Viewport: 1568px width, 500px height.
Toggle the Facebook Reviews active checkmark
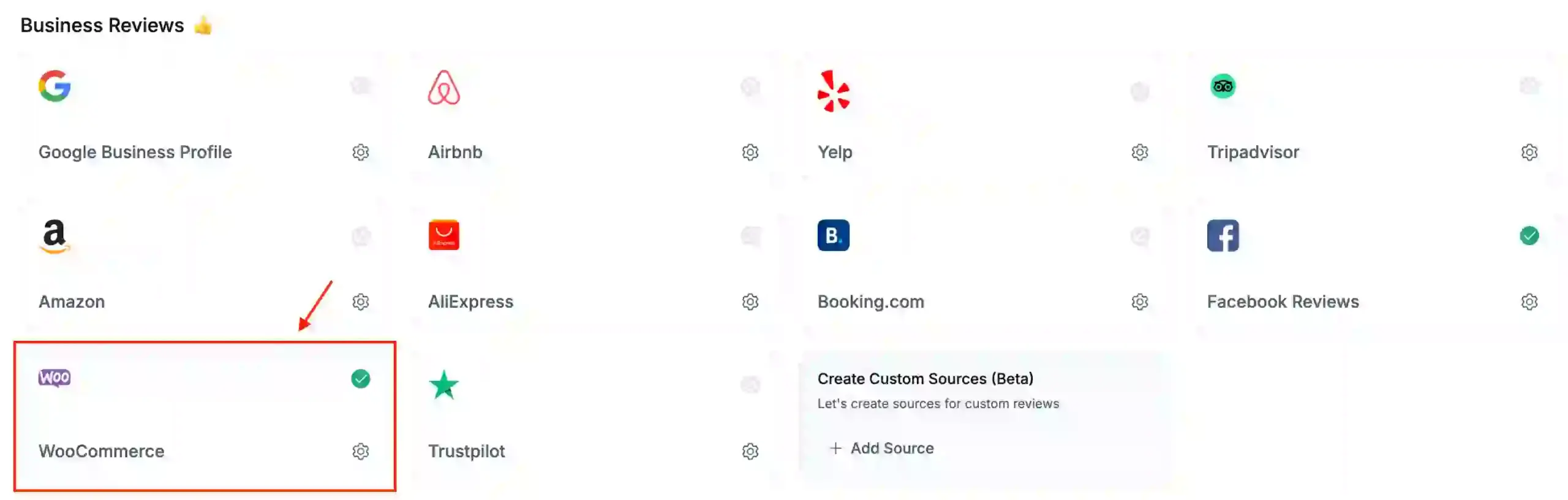(x=1529, y=235)
